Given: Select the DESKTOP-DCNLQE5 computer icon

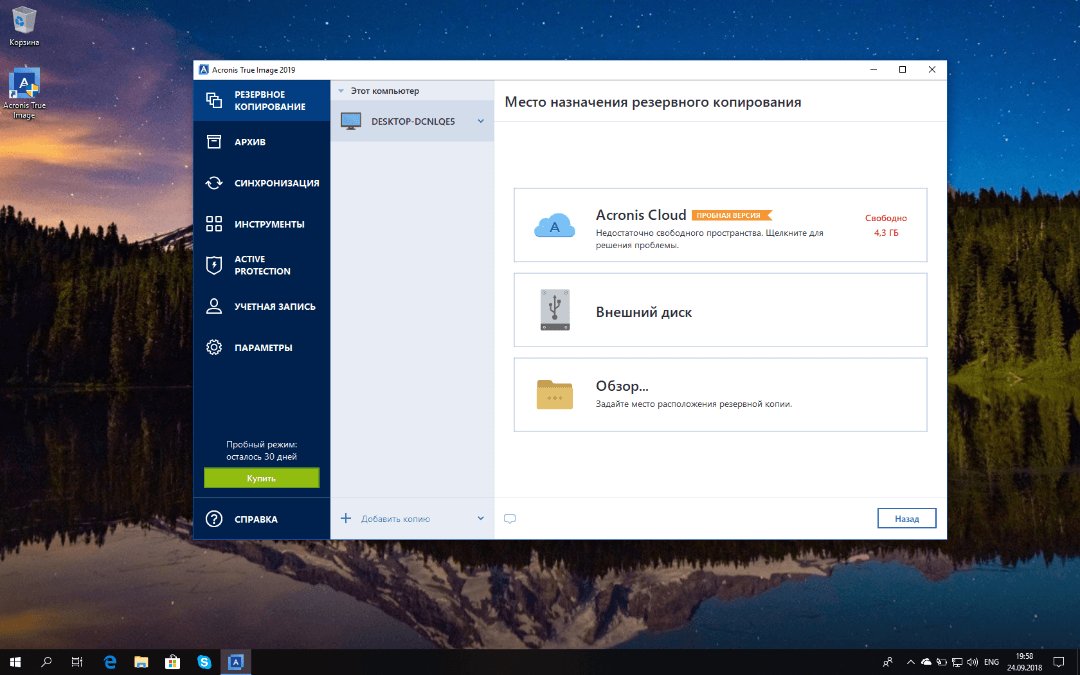Looking at the screenshot, I should (351, 121).
